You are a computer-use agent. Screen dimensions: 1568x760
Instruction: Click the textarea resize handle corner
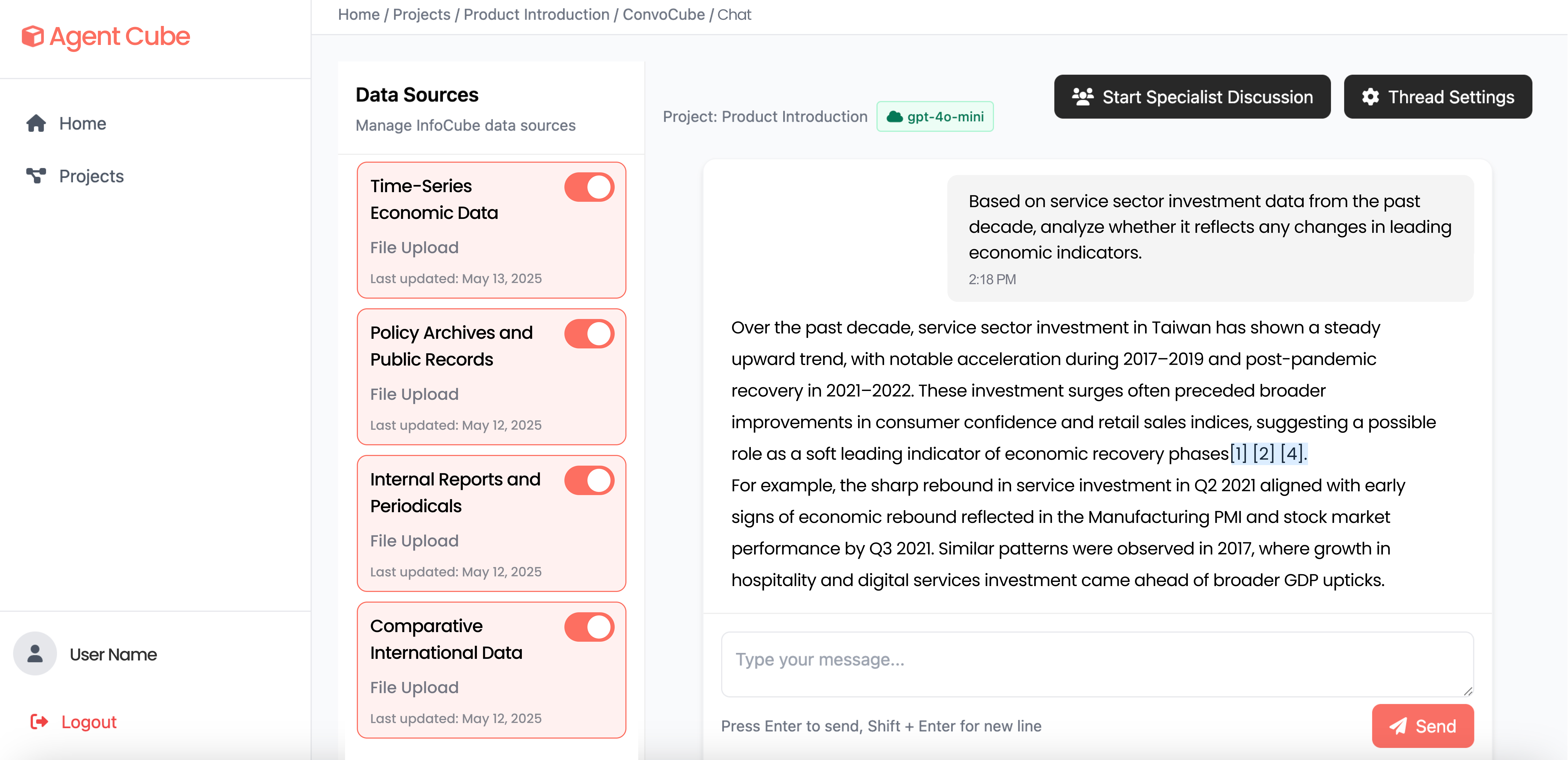tap(1468, 691)
